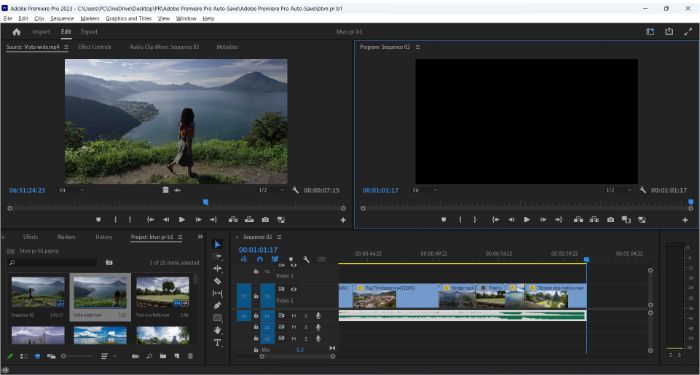Toggle Video 1 track eye visibility
Viewport: 700px width, 375px height.
(x=293, y=289)
